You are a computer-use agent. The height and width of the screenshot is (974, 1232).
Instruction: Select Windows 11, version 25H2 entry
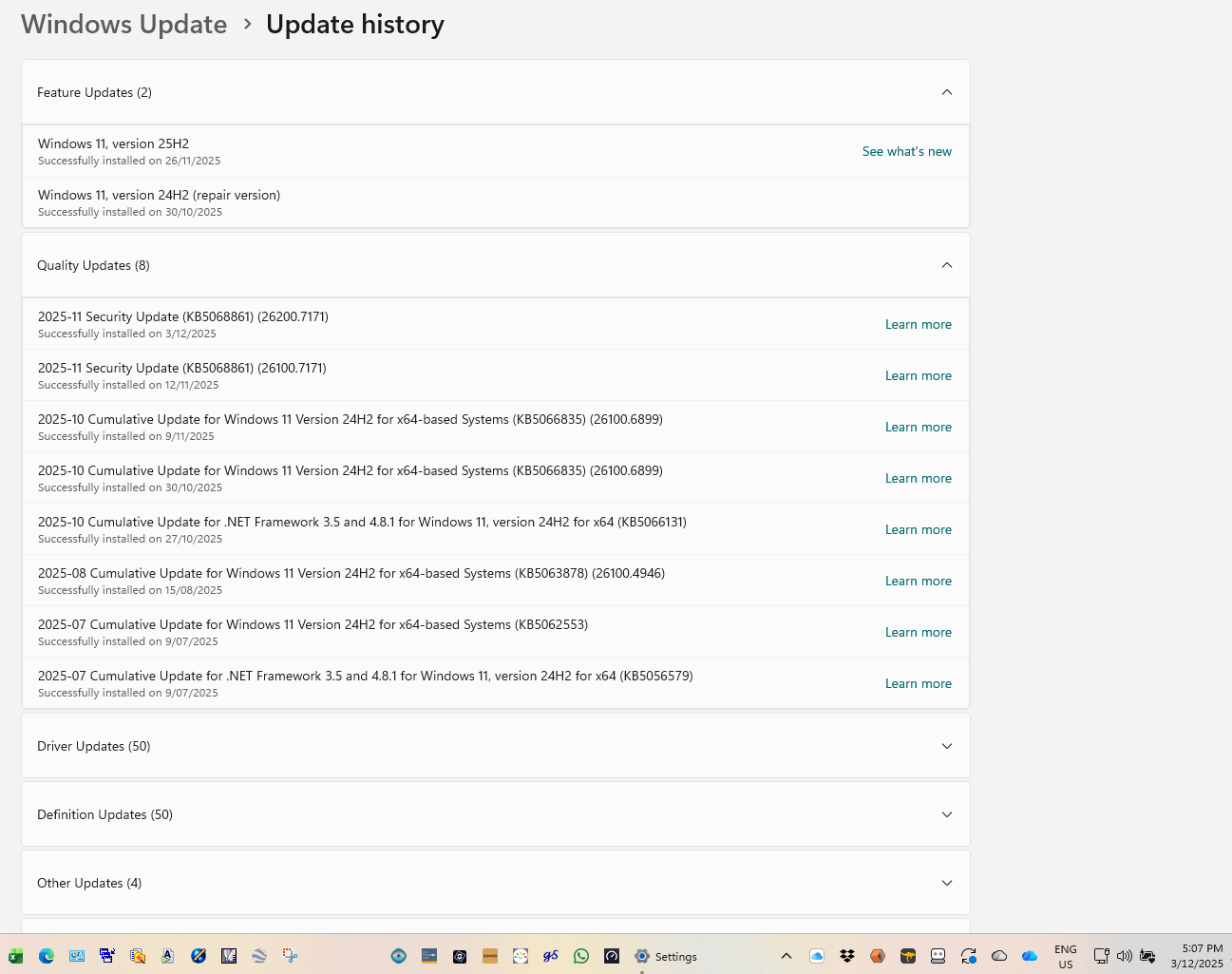tap(496, 151)
